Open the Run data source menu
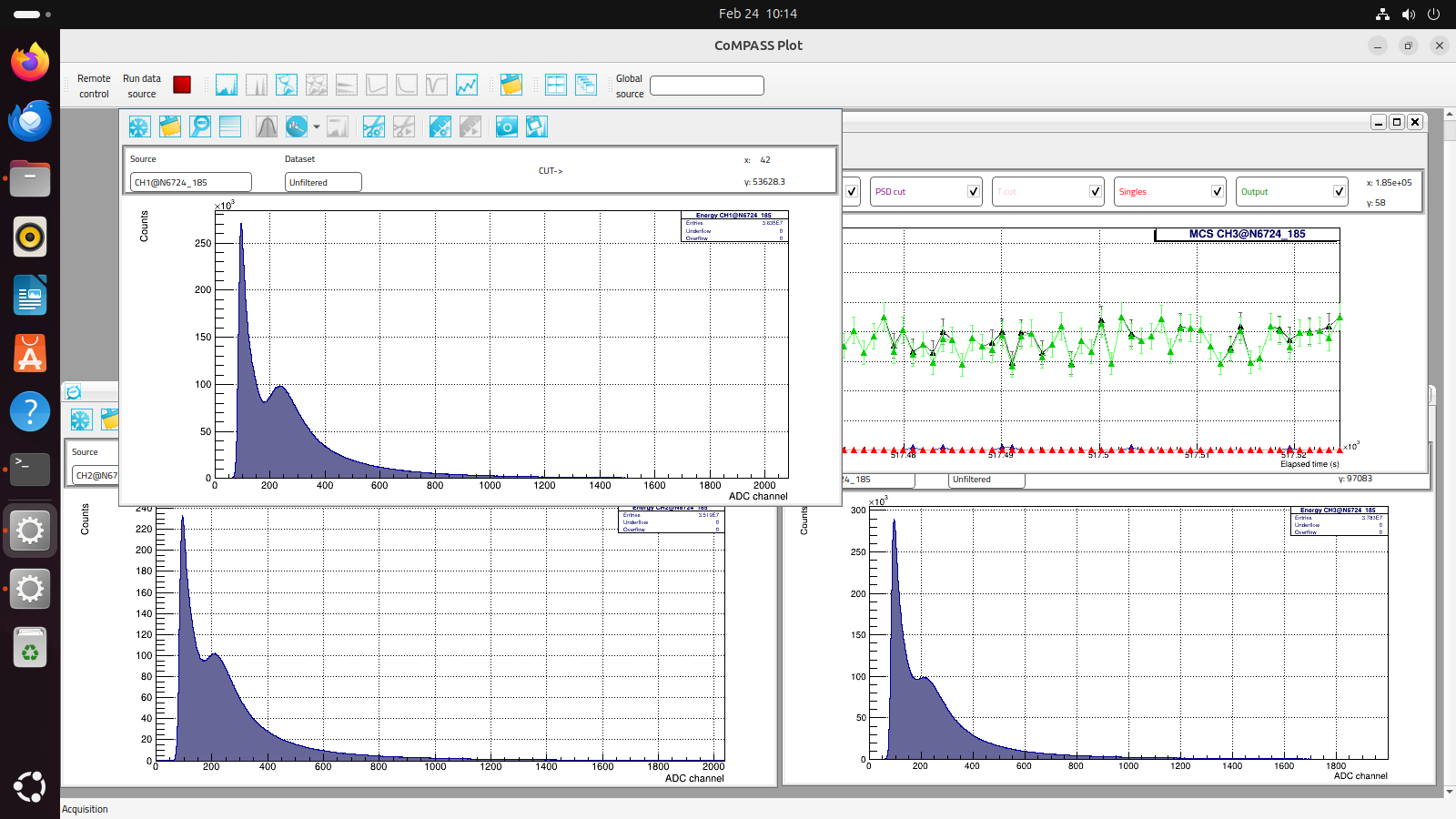The width and height of the screenshot is (1456, 819). (142, 86)
